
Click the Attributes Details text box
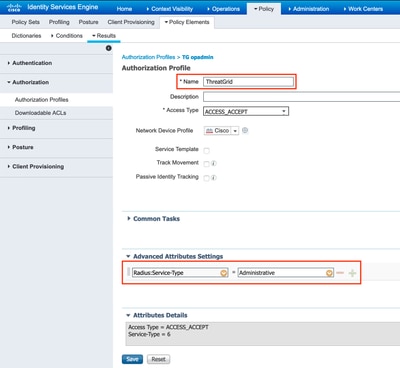pos(263,334)
